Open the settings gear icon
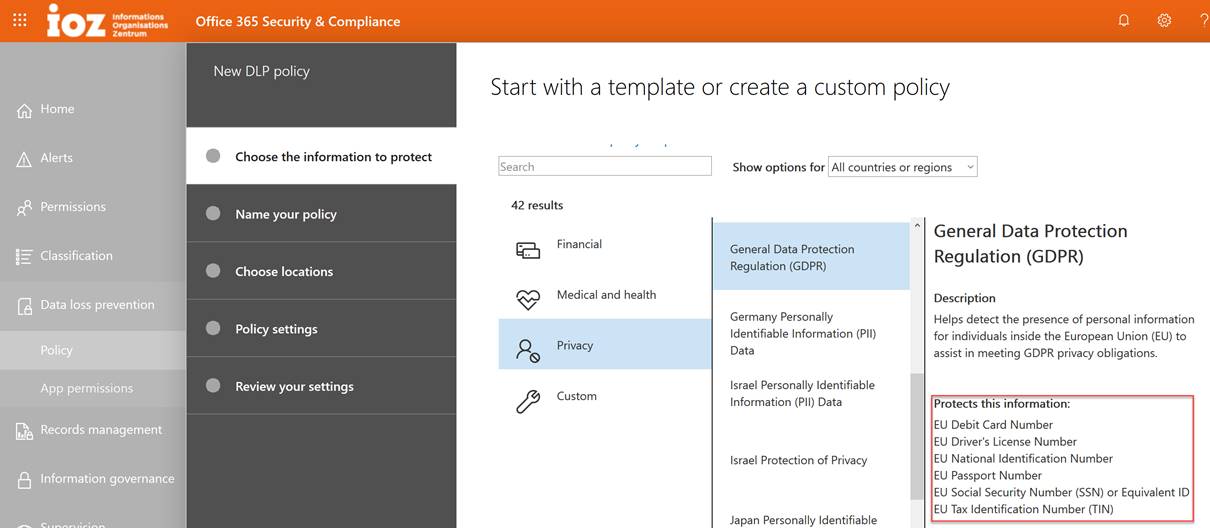Screen dimensions: 1210x528 pos(1164,20)
